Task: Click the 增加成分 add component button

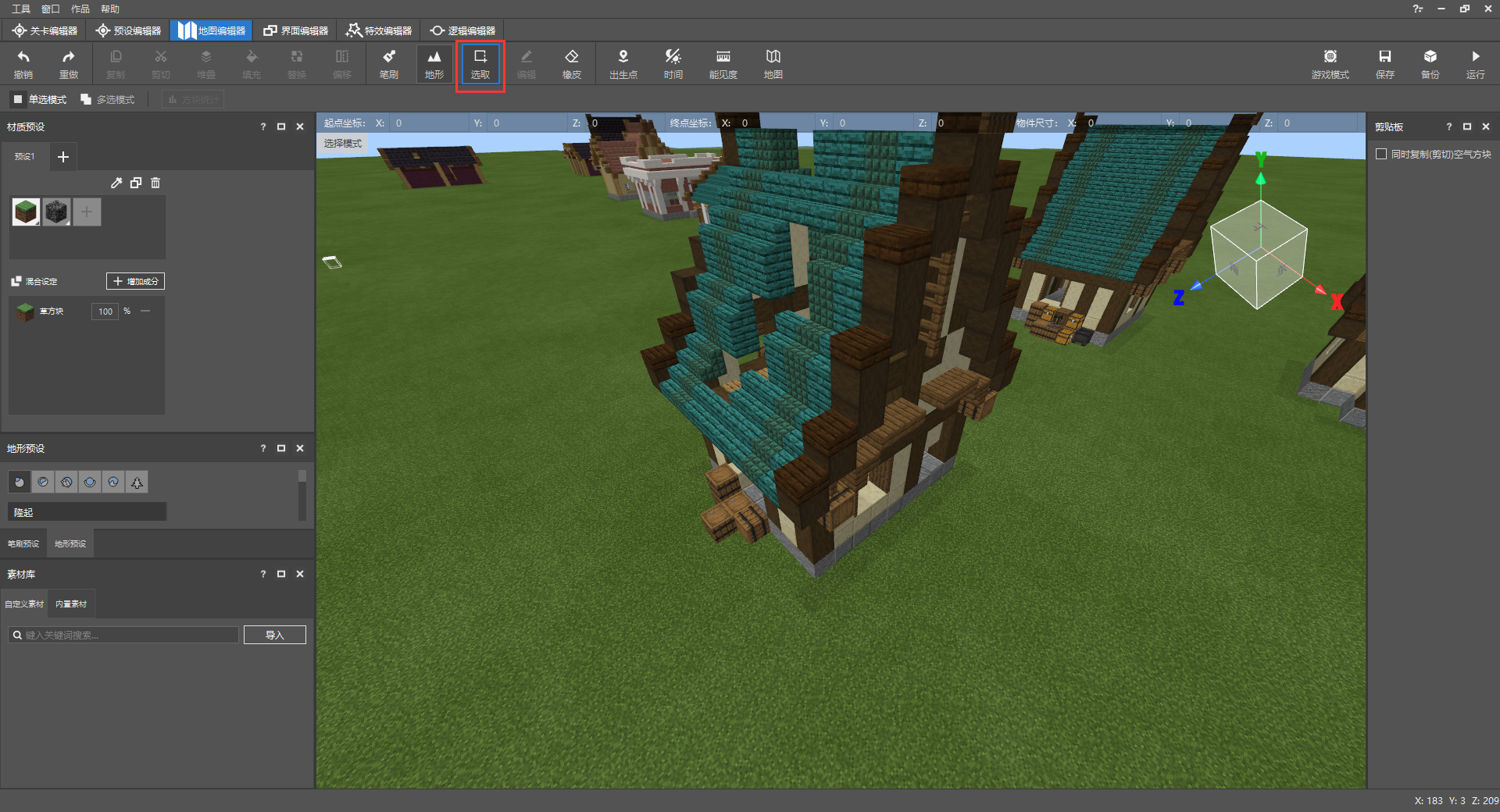Action: point(135,281)
